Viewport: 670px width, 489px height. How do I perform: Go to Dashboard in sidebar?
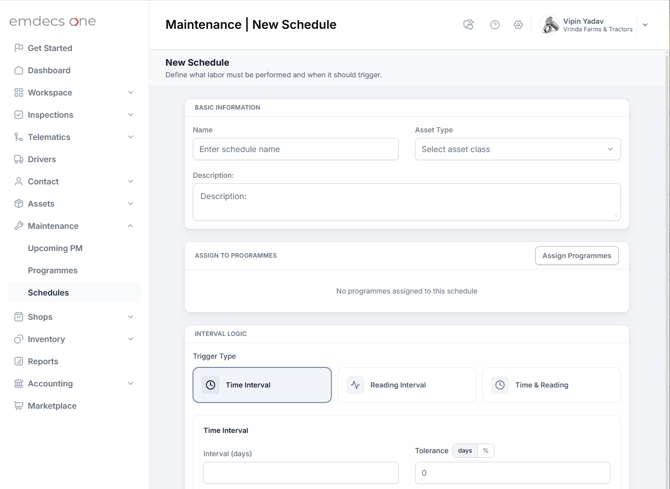click(x=49, y=71)
